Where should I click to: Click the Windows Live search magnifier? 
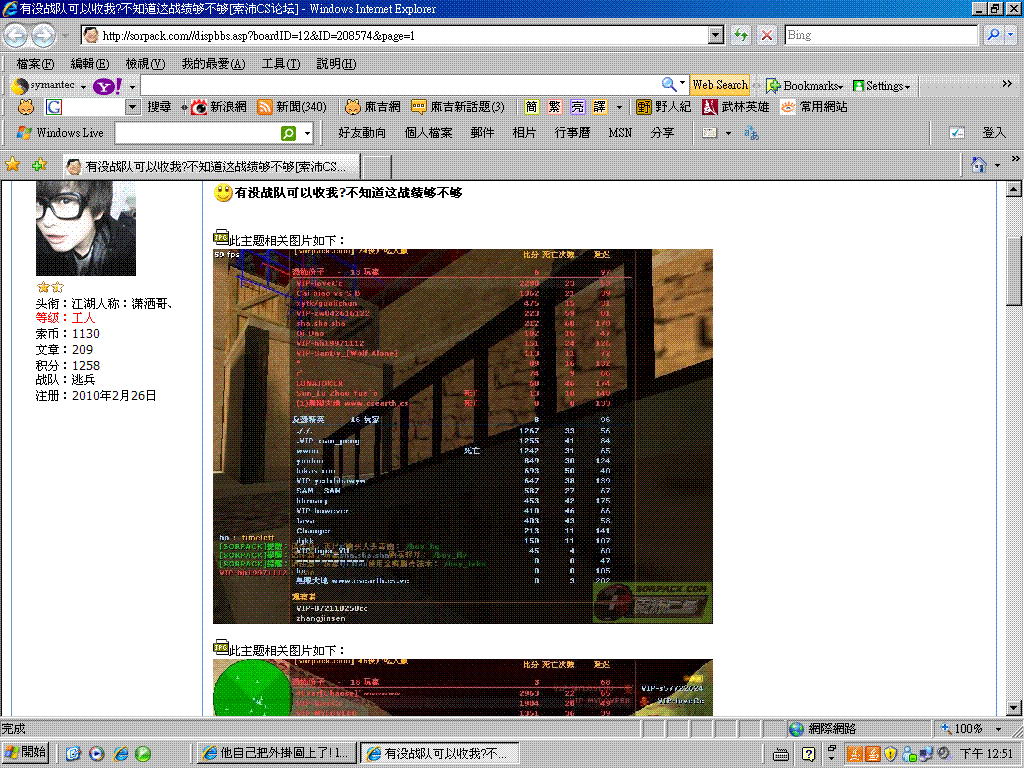(x=288, y=133)
